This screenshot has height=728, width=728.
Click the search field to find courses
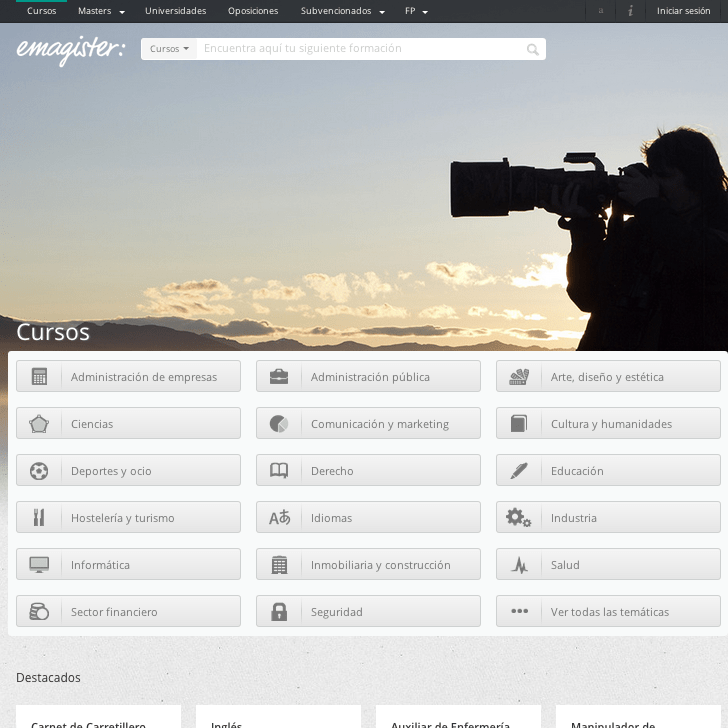pos(360,49)
